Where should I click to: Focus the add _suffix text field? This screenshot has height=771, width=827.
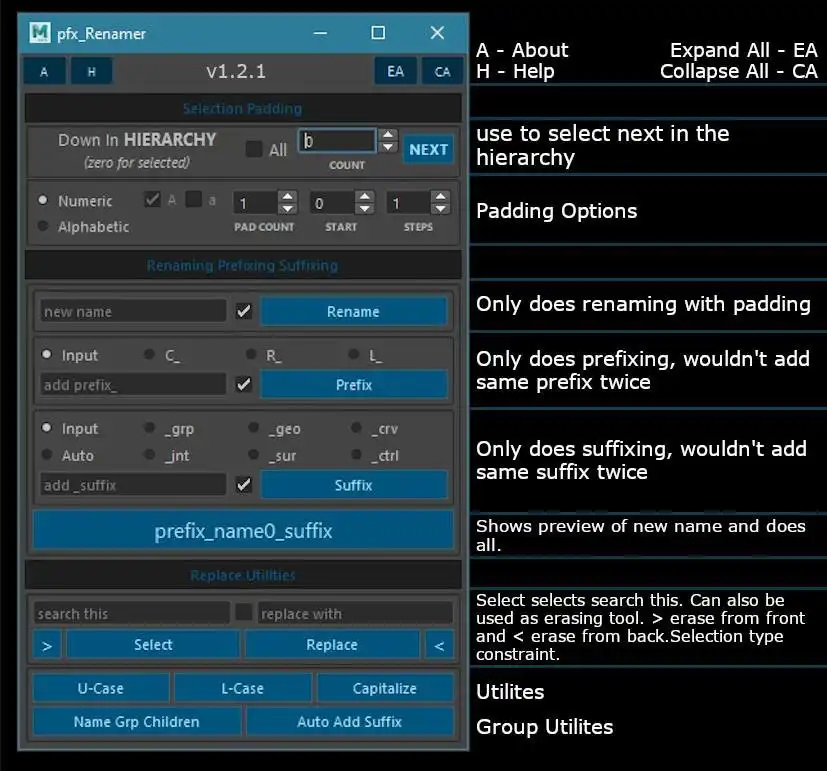click(133, 485)
